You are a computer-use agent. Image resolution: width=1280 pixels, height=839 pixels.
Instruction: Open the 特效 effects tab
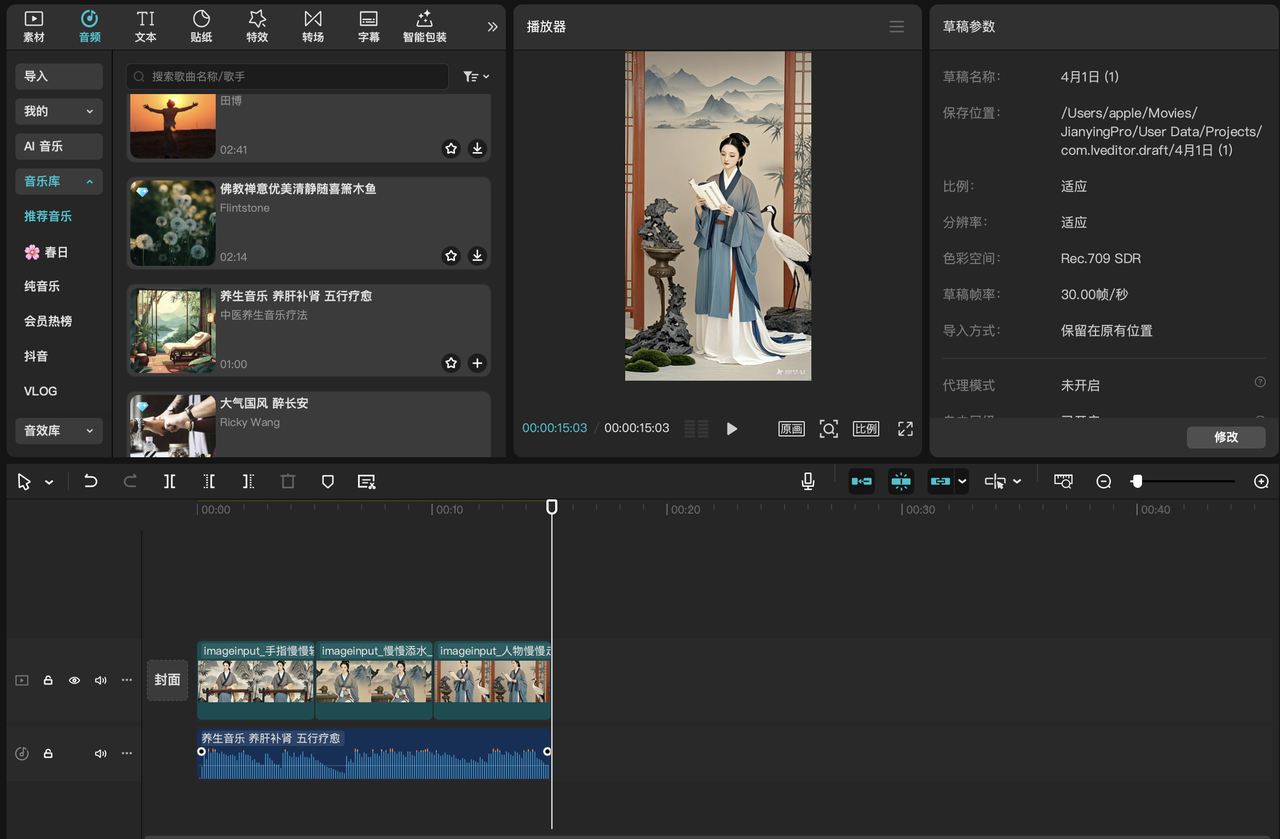click(257, 26)
